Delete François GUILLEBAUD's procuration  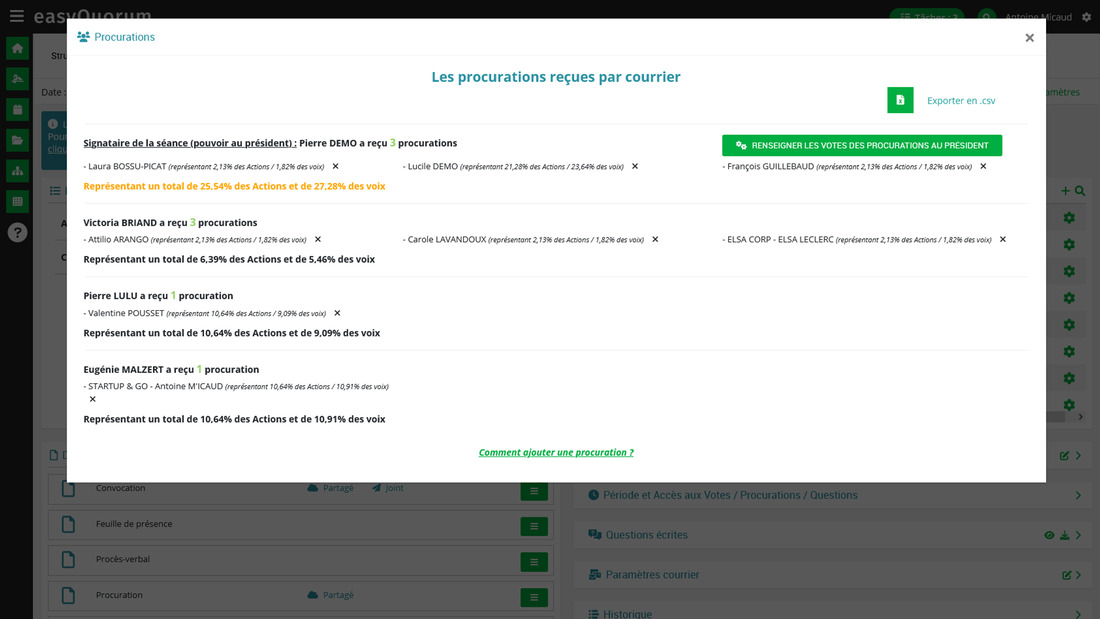click(x=983, y=167)
